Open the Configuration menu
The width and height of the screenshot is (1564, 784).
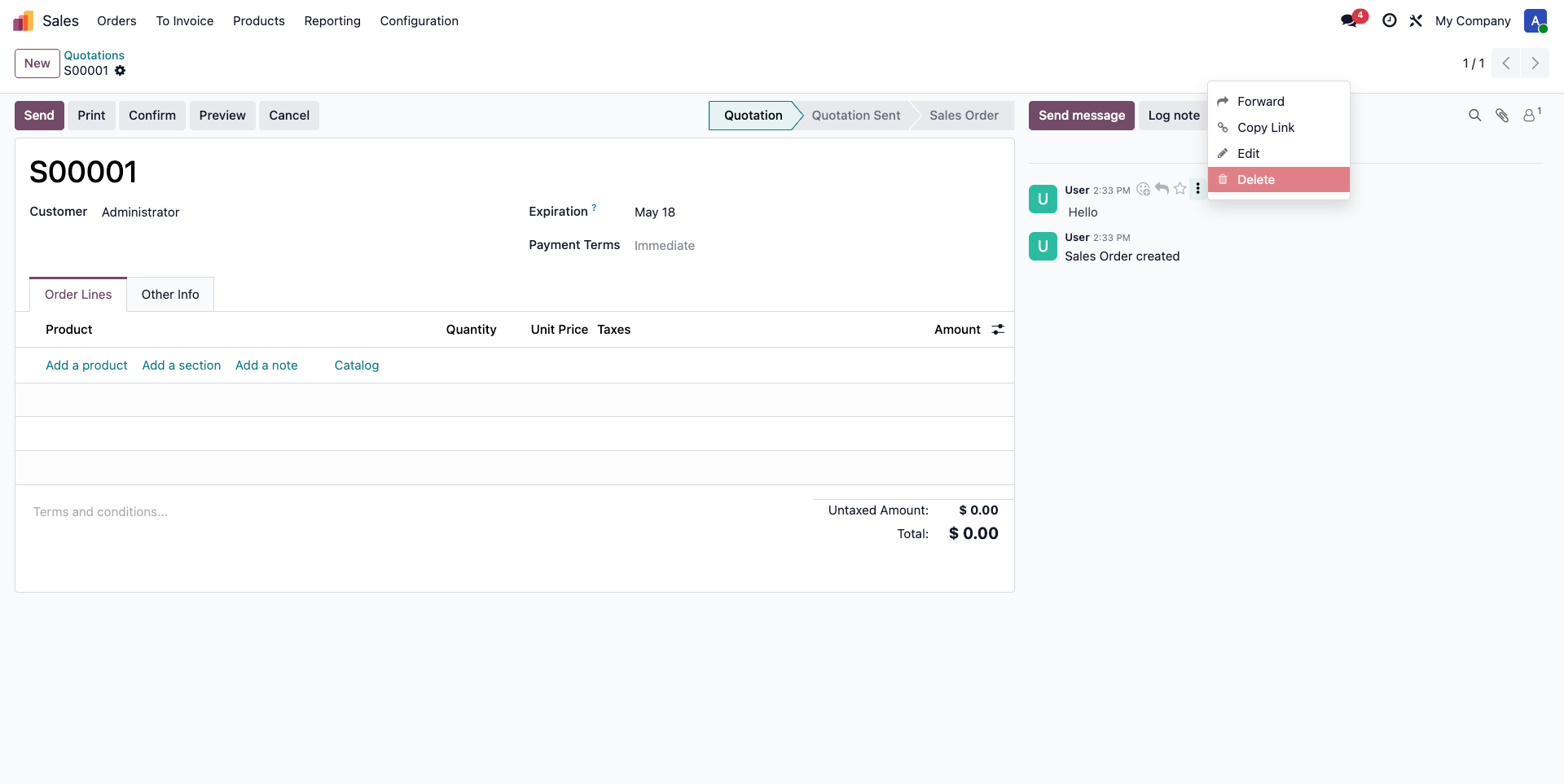[420, 21]
